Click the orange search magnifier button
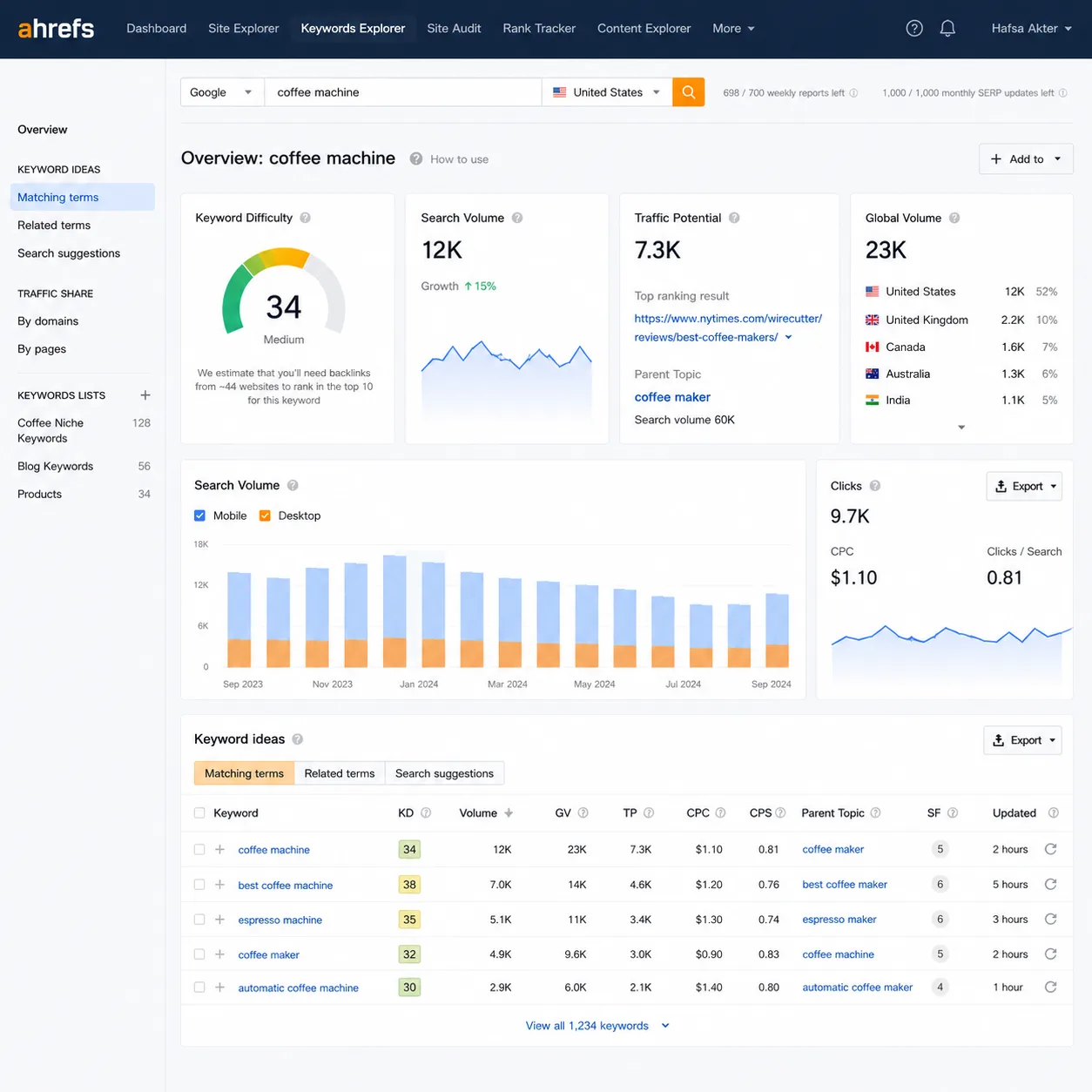The image size is (1092, 1092). tap(688, 92)
